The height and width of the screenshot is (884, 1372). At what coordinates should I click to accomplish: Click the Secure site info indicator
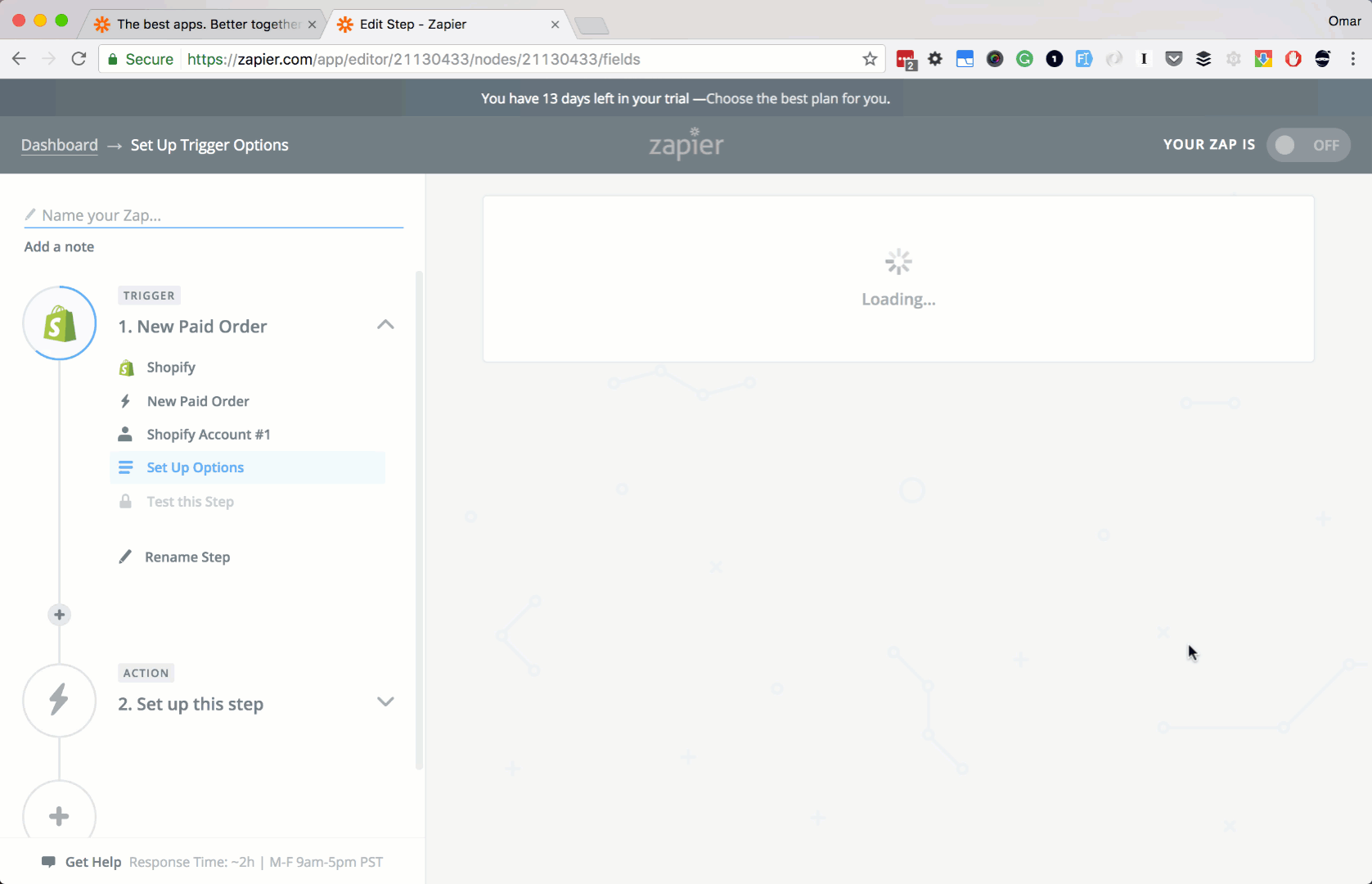pos(141,59)
